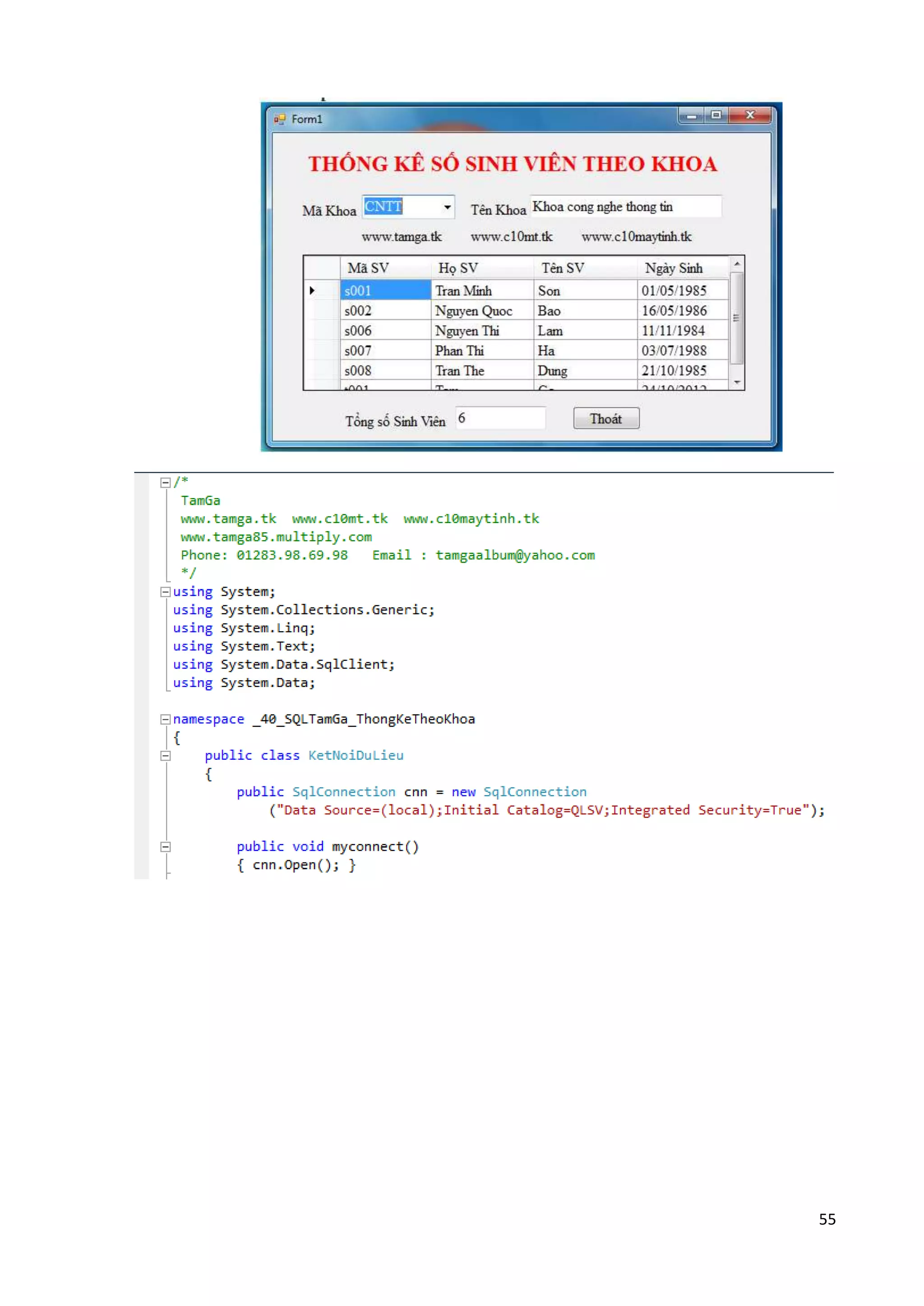Close the Form1 window
Image resolution: width=924 pixels, height=1306 pixels.
click(750, 115)
